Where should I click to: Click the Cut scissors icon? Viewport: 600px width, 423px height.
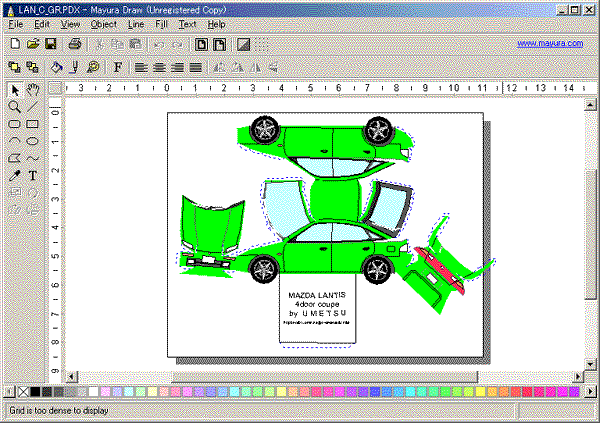99,44
